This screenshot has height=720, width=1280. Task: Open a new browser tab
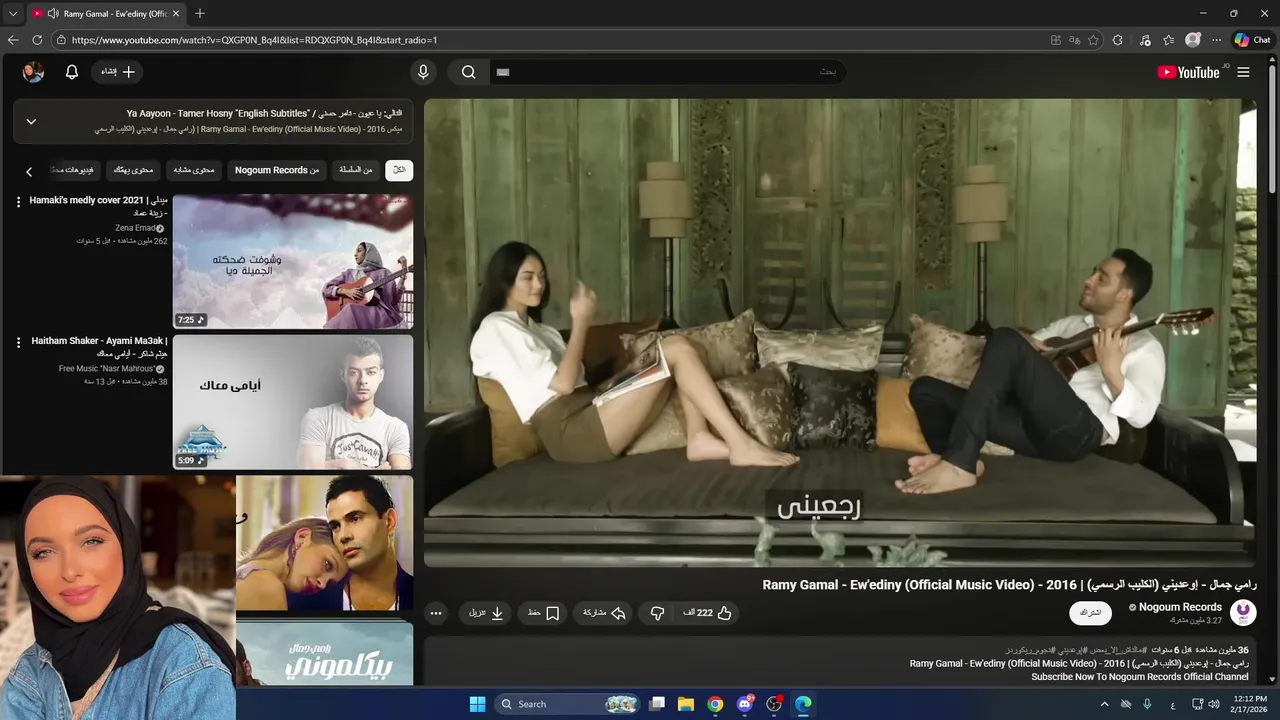click(x=200, y=13)
